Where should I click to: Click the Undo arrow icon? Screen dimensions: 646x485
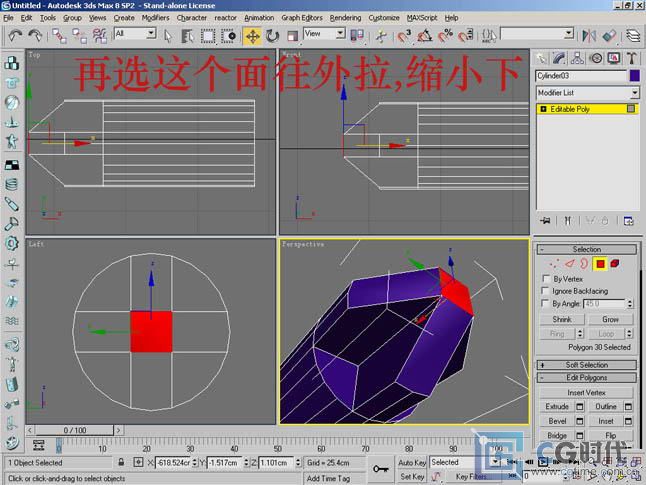pos(15,36)
